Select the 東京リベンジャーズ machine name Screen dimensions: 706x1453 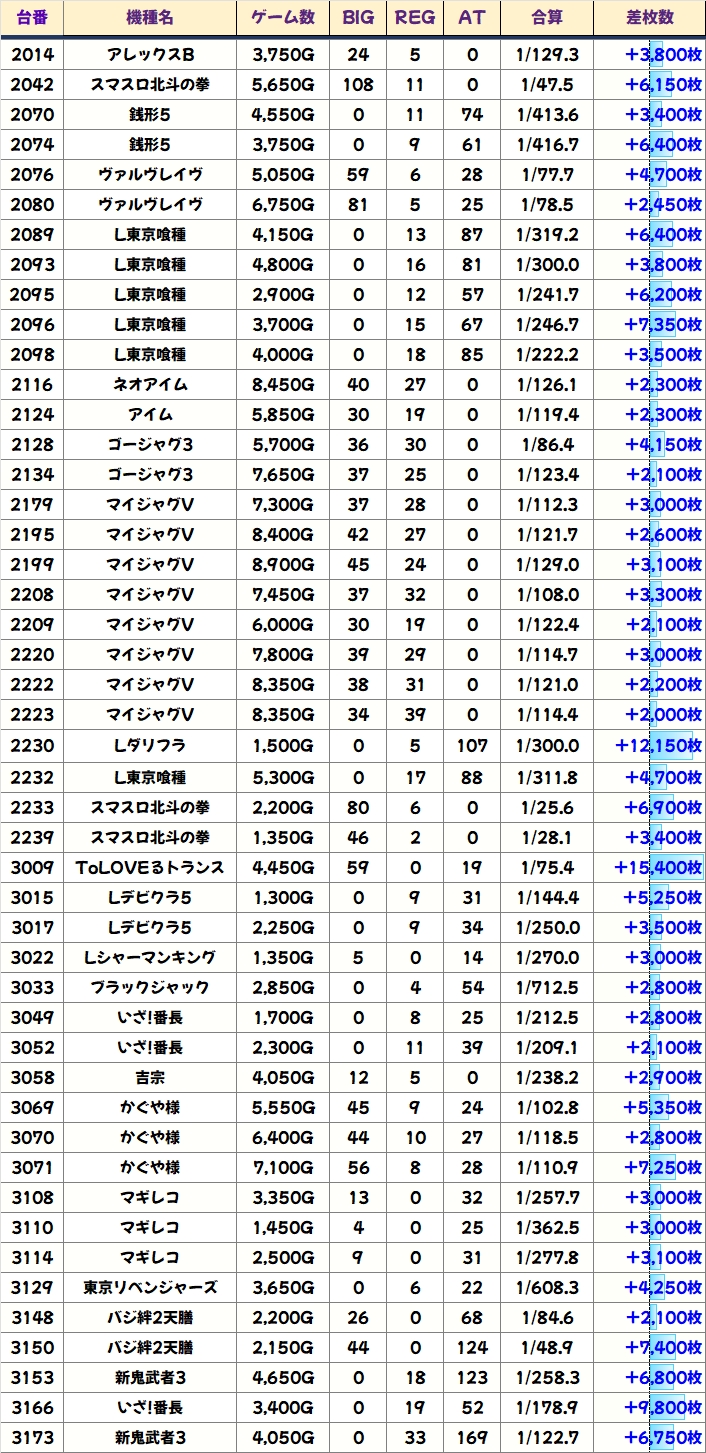pos(150,1288)
